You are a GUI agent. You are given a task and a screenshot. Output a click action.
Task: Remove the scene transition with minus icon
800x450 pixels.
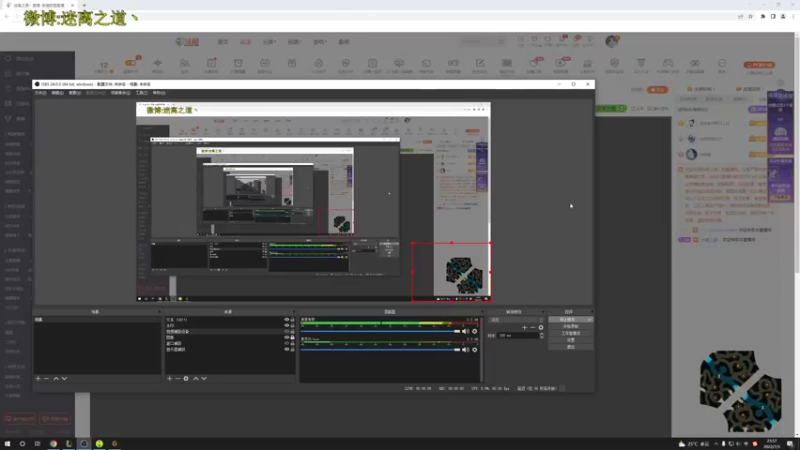point(533,328)
